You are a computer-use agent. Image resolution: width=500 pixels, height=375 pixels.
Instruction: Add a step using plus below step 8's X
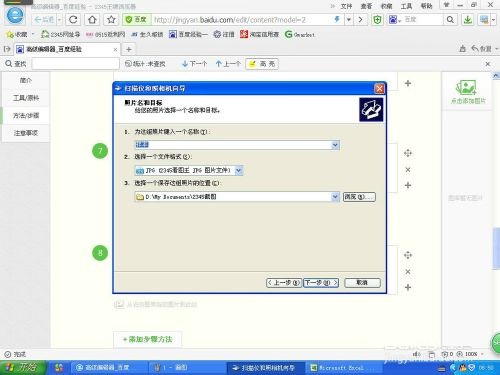click(x=408, y=287)
